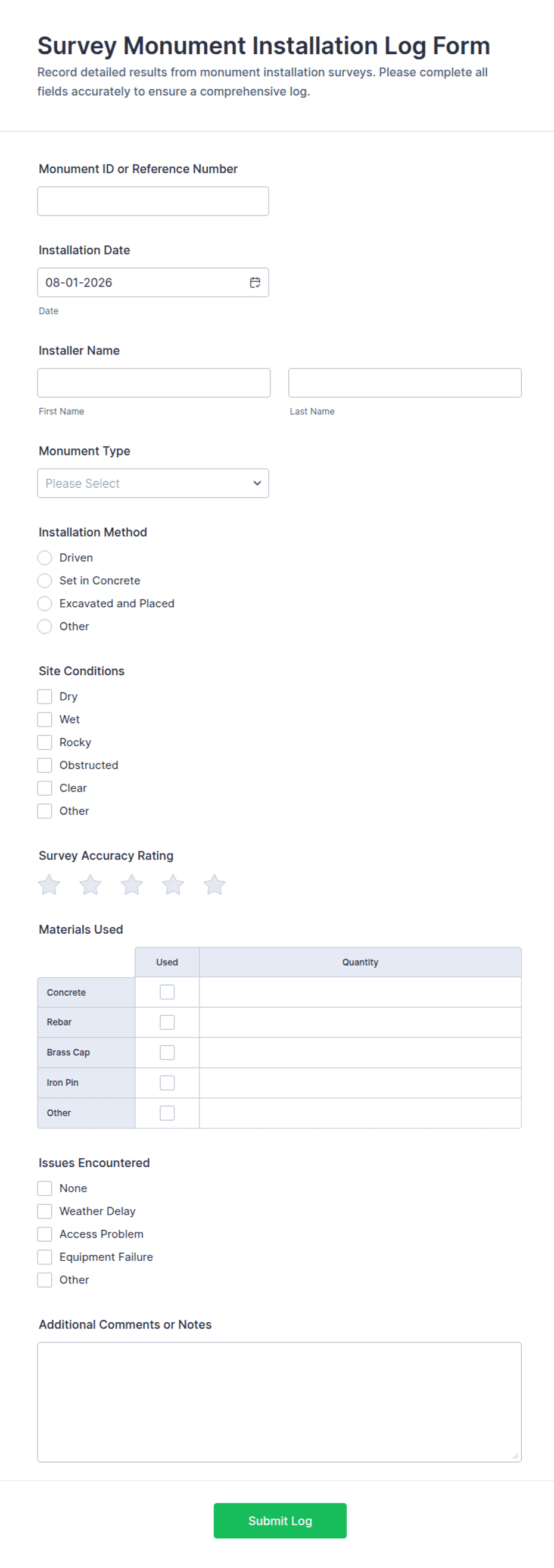The height and width of the screenshot is (1568, 554).
Task: Rate survey accuracy with the first star
Action: 49,884
